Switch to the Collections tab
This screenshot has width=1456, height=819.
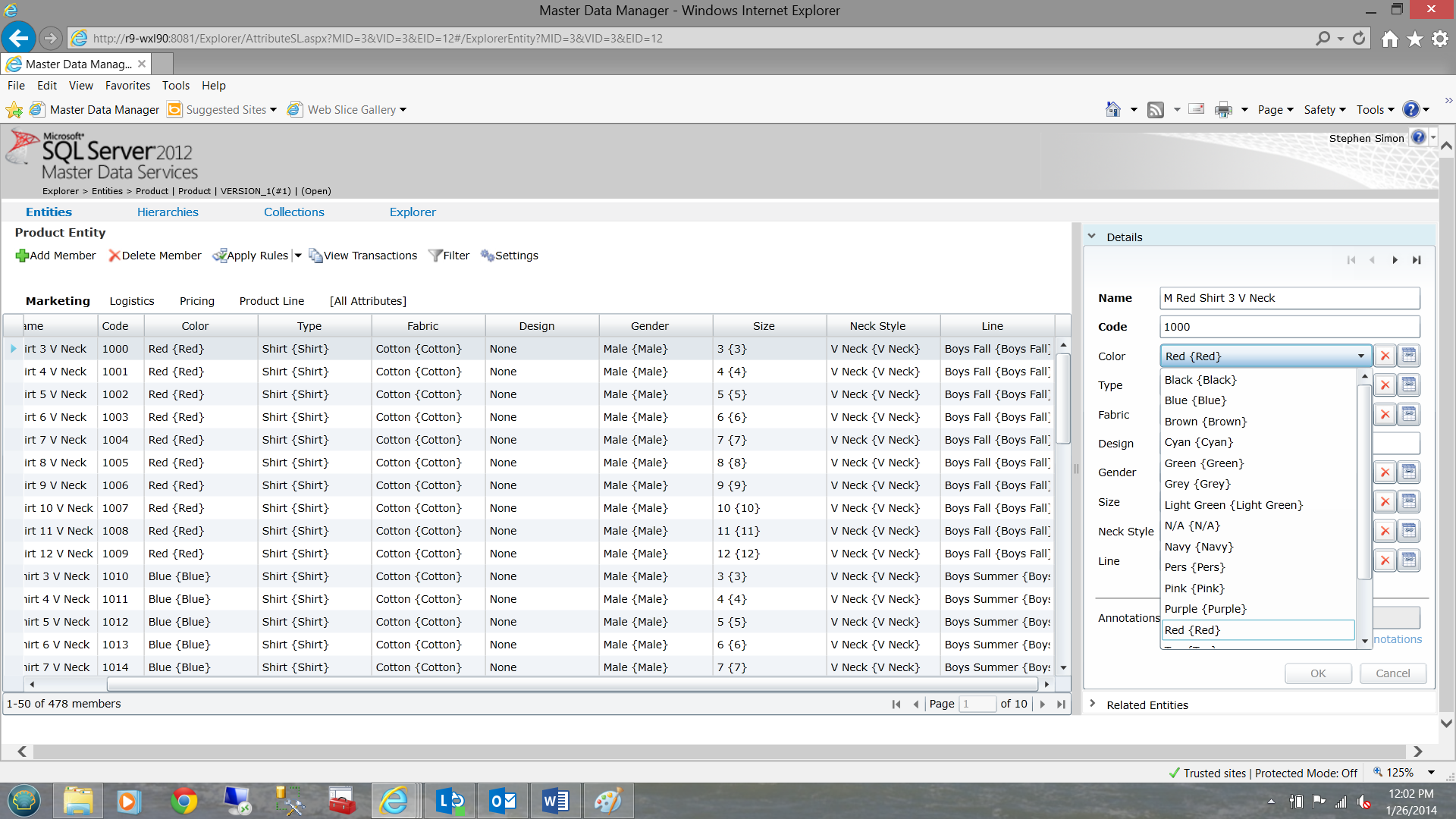294,211
